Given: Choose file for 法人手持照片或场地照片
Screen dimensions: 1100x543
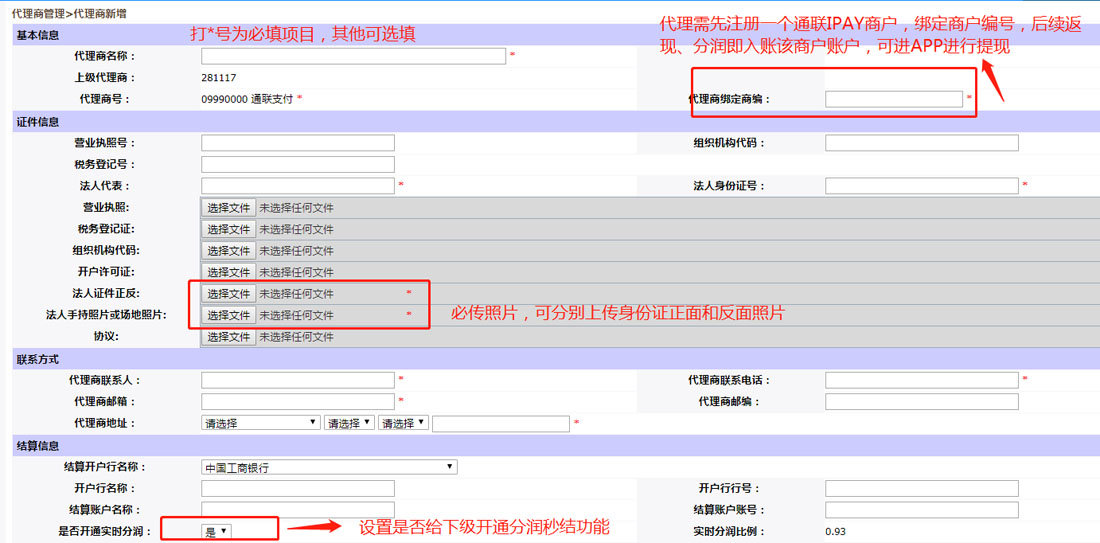Looking at the screenshot, I should tap(229, 315).
